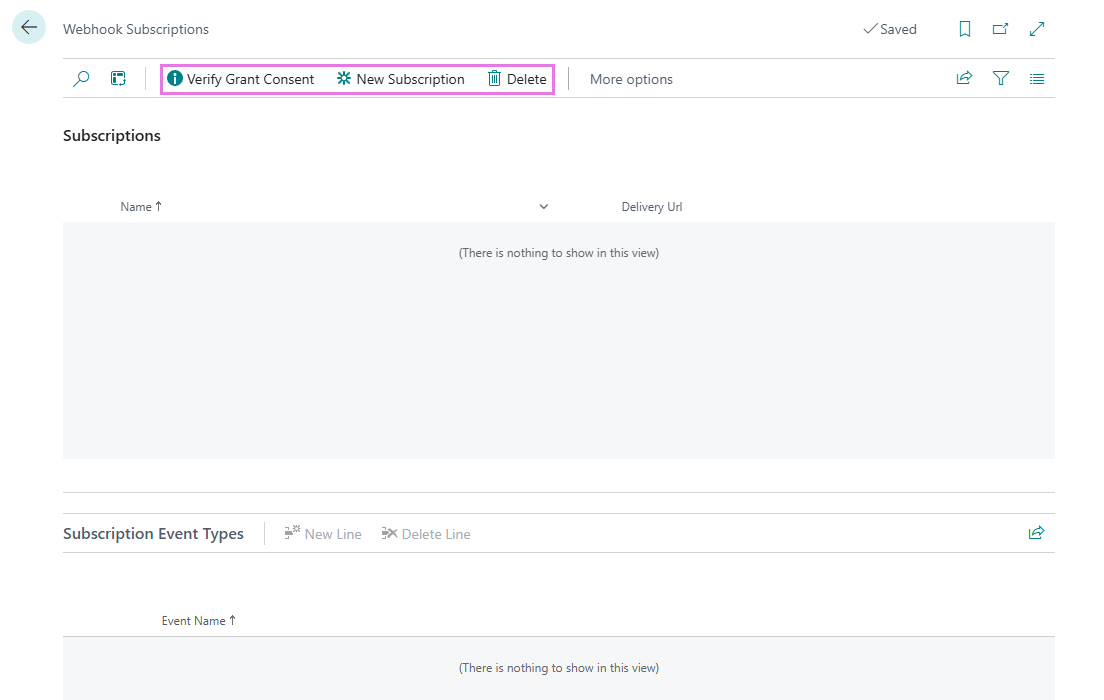Switch layout with the list view icon
Viewport: 1104px width, 700px height.
pyautogui.click(x=1037, y=79)
